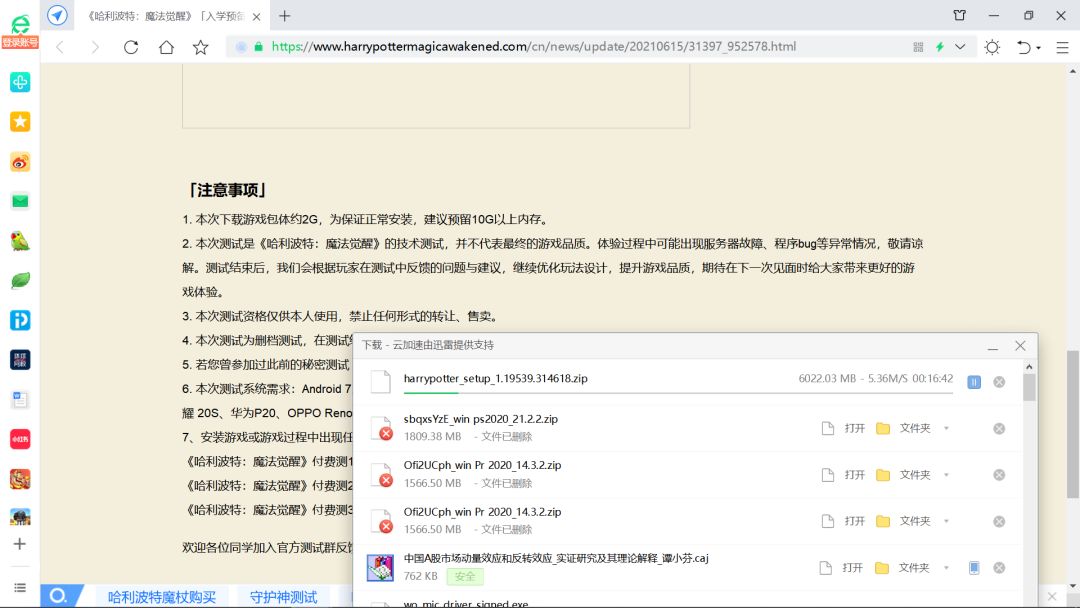This screenshot has height=608, width=1080.
Task: Click the blue compass icon beside the tab
Action: (x=57, y=15)
